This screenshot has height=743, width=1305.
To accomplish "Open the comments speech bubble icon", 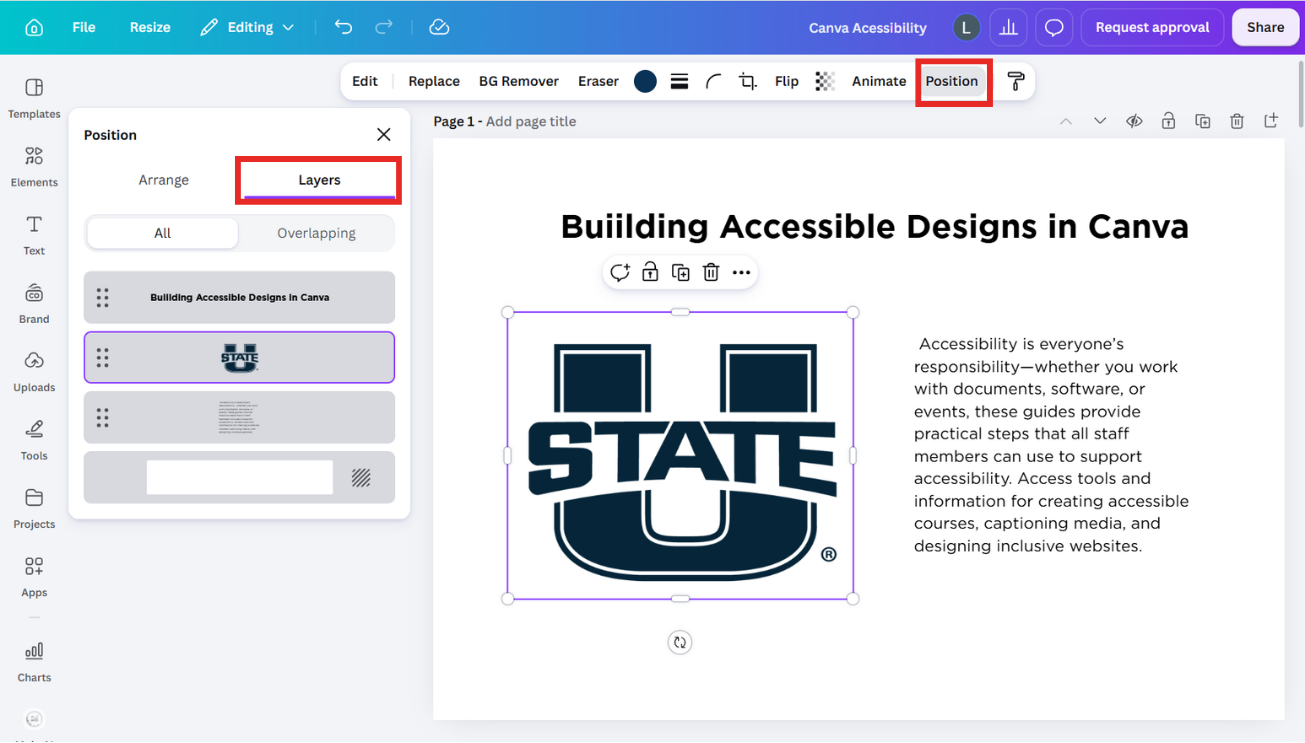I will click(1054, 28).
